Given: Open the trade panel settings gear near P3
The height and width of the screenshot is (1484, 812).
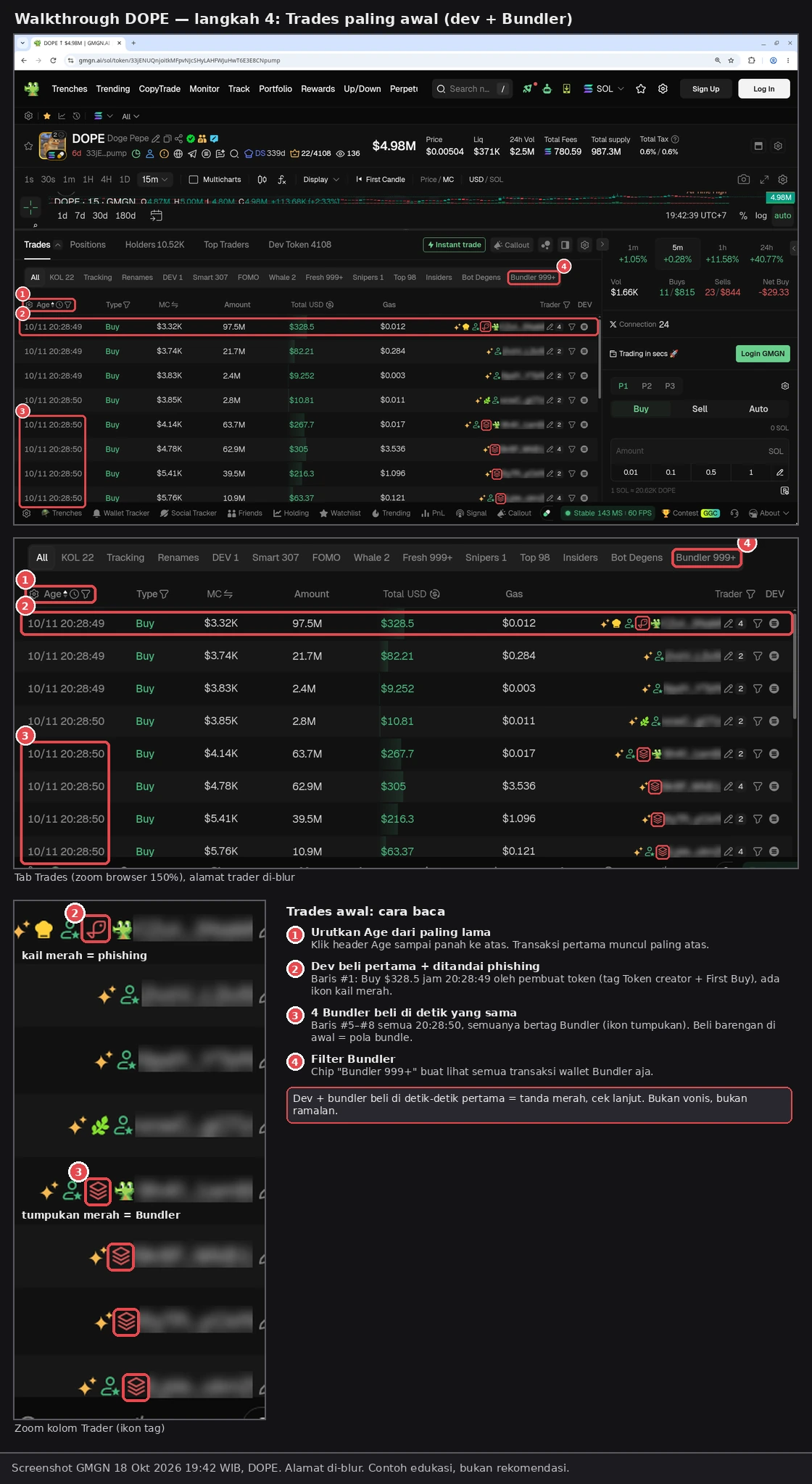Looking at the screenshot, I should point(784,386).
